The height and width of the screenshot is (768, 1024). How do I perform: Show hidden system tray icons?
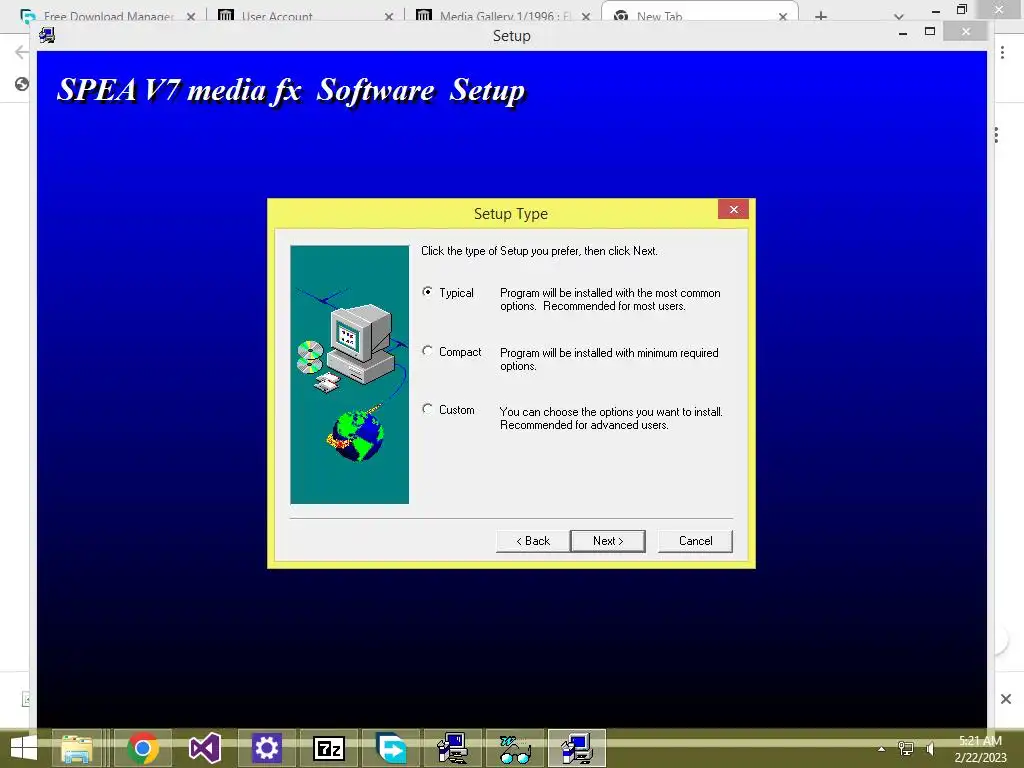click(x=882, y=749)
